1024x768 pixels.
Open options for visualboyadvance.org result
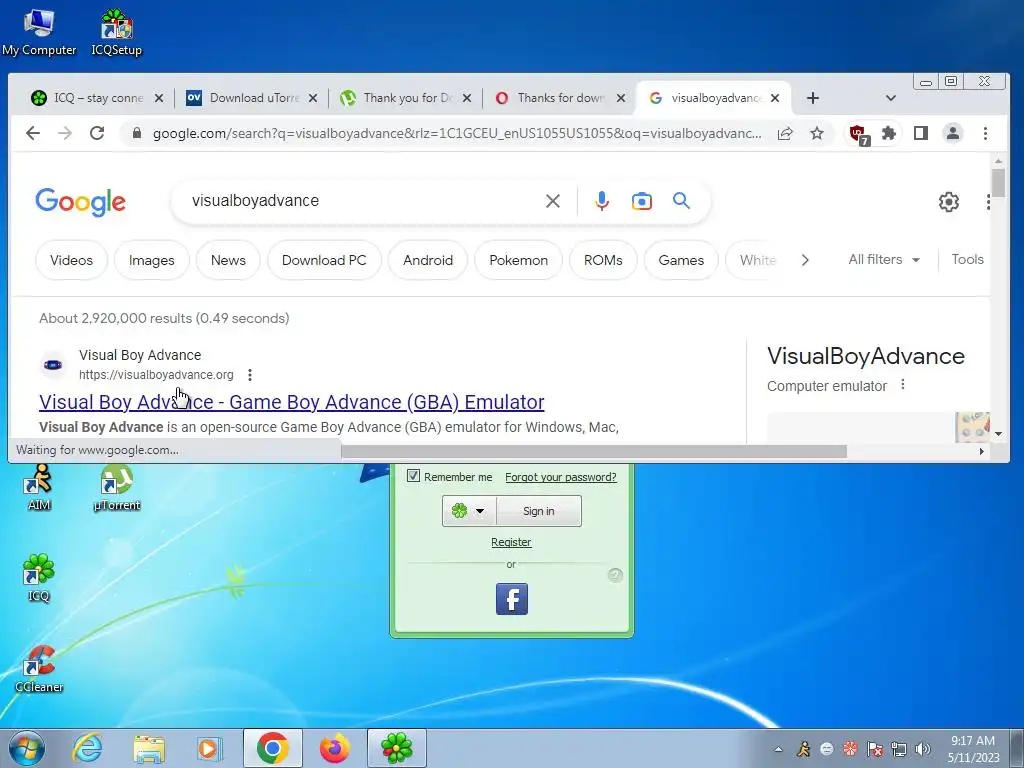pos(249,375)
